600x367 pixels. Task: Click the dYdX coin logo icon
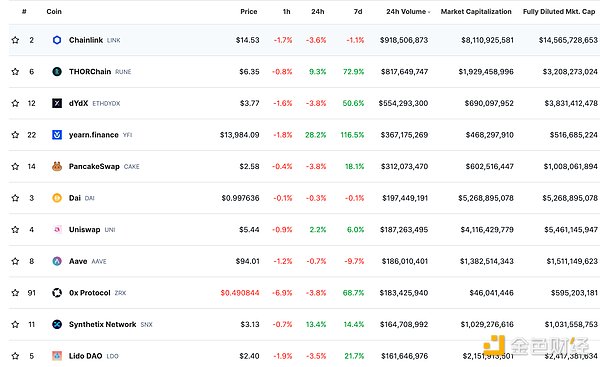[x=57, y=103]
